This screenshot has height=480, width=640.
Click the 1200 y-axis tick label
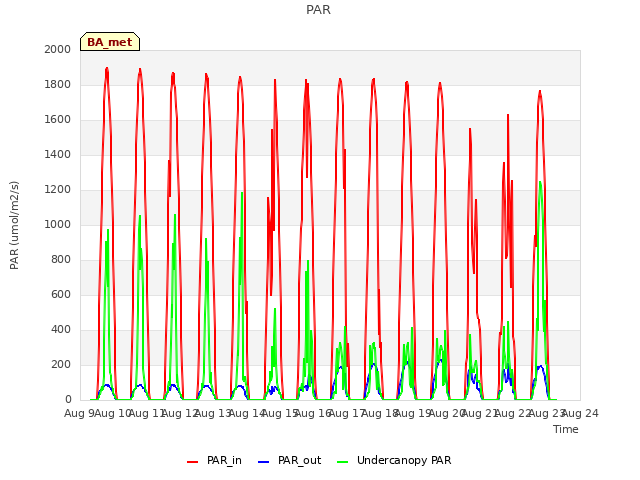[x=58, y=190]
